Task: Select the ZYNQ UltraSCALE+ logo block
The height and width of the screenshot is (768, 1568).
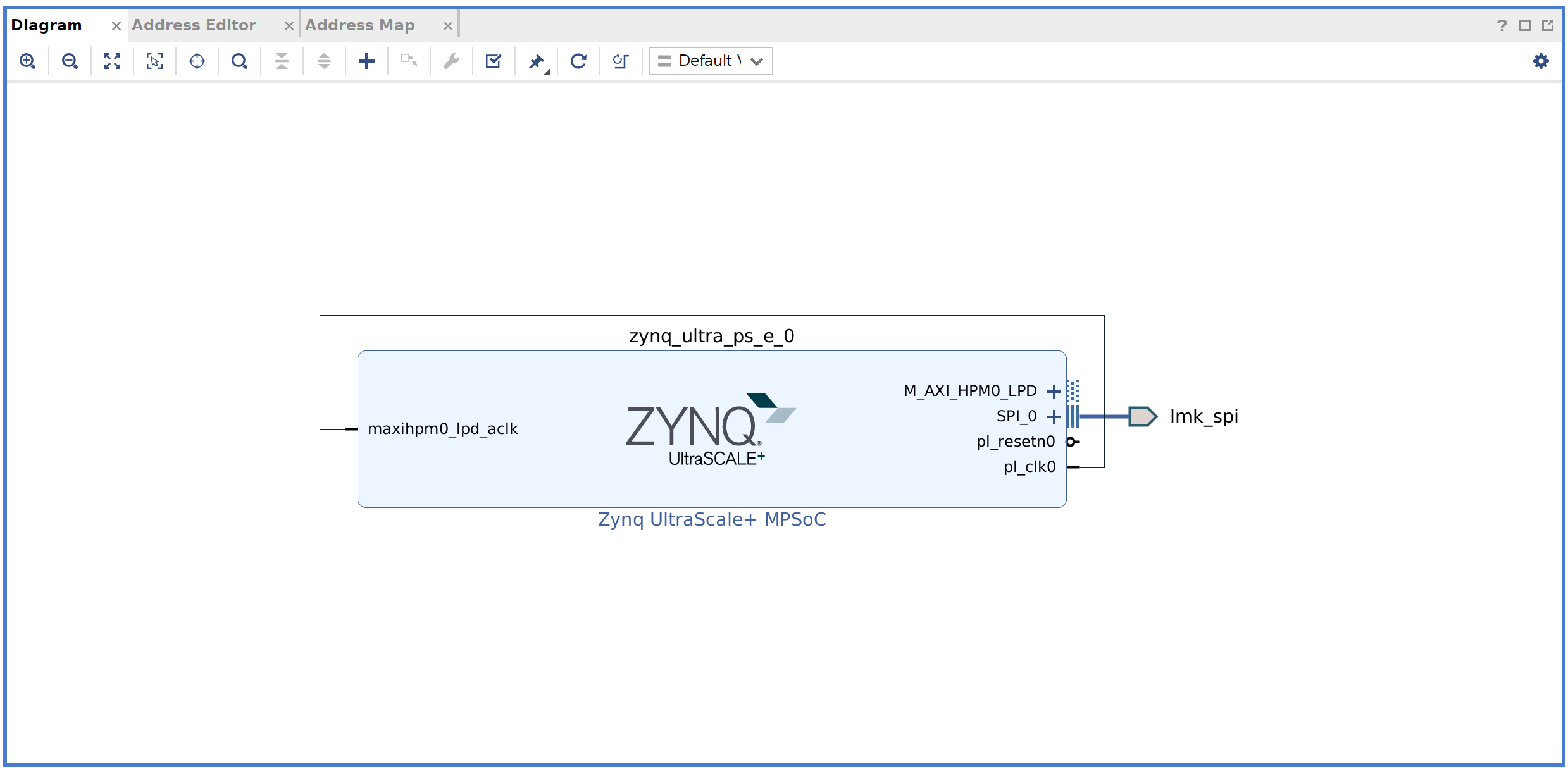Action: click(711, 430)
